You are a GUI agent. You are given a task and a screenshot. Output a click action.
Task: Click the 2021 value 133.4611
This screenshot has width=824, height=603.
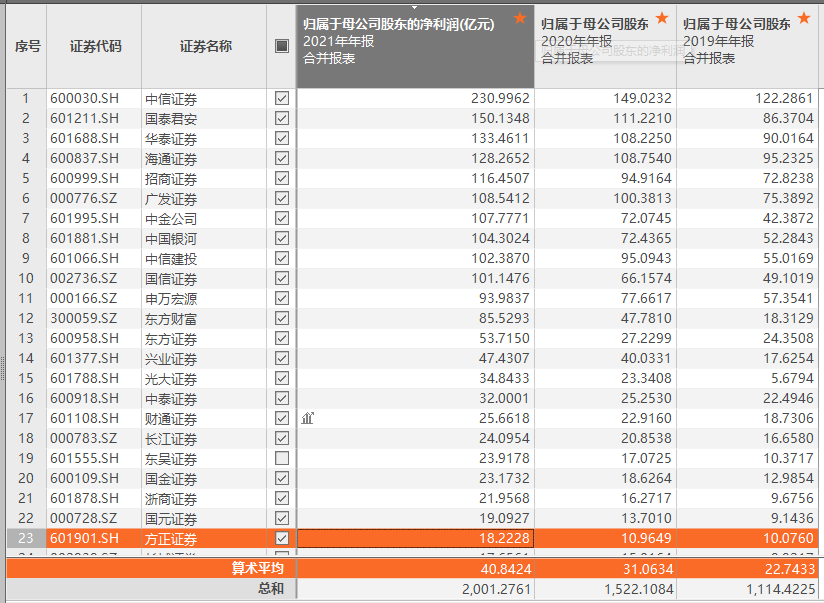point(500,138)
